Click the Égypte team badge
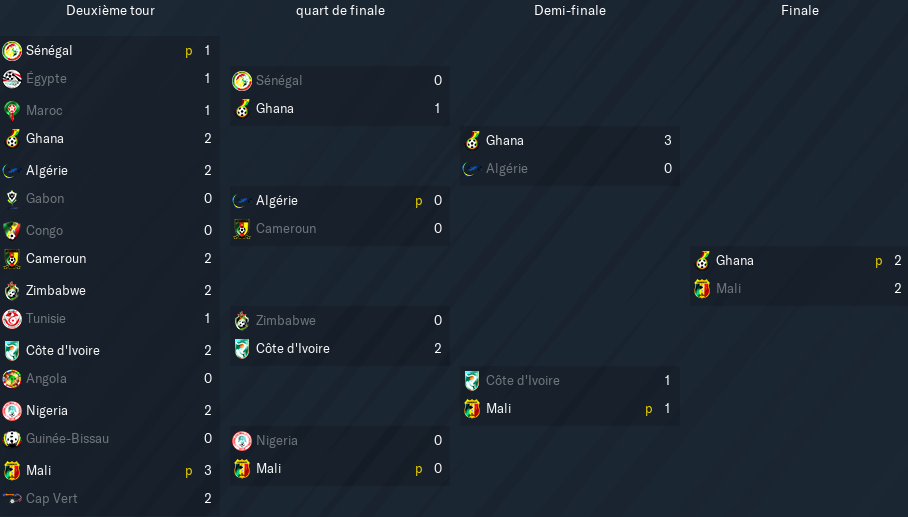 click(x=12, y=79)
